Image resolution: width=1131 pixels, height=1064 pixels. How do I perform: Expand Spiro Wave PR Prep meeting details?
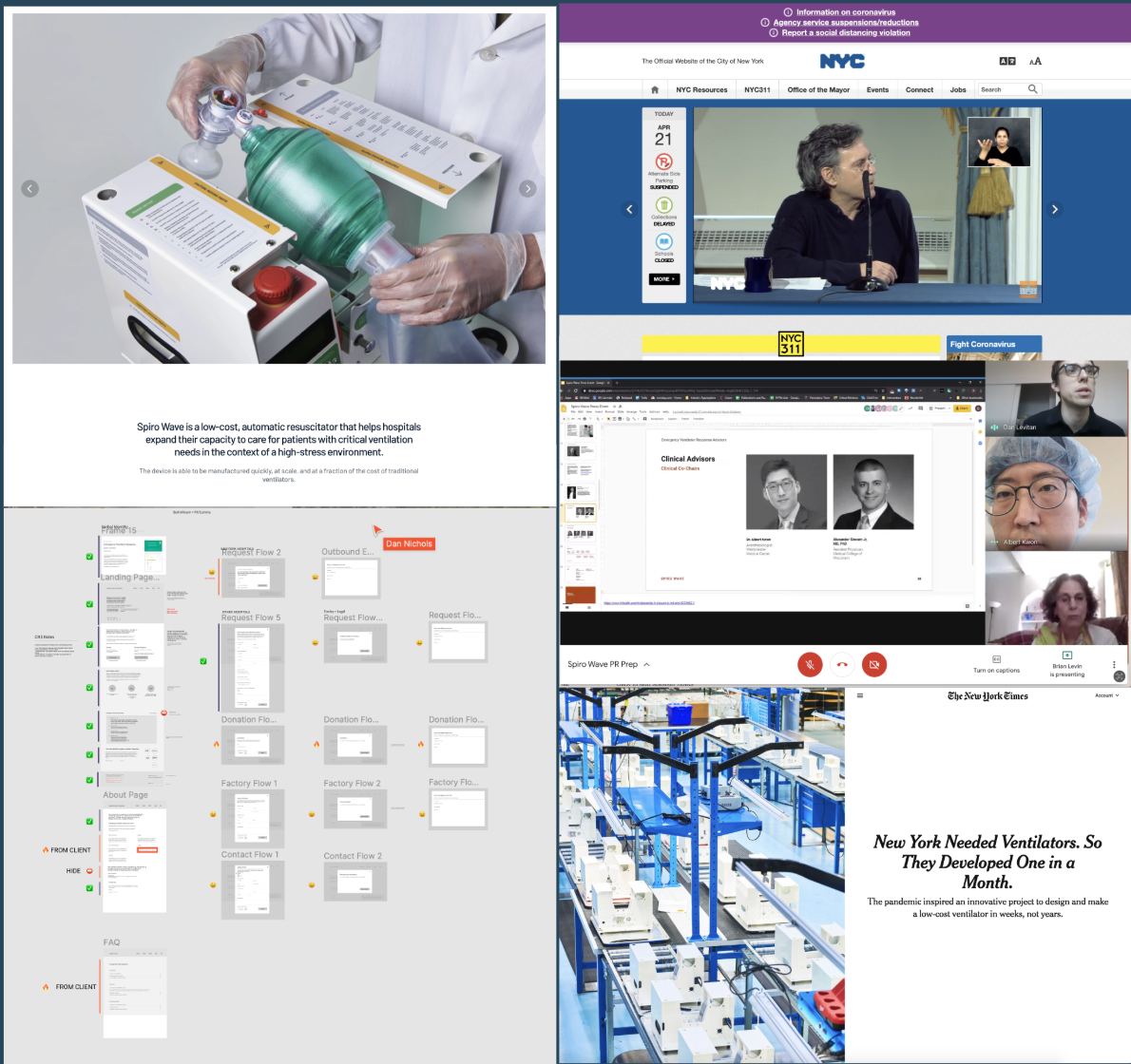647,665
